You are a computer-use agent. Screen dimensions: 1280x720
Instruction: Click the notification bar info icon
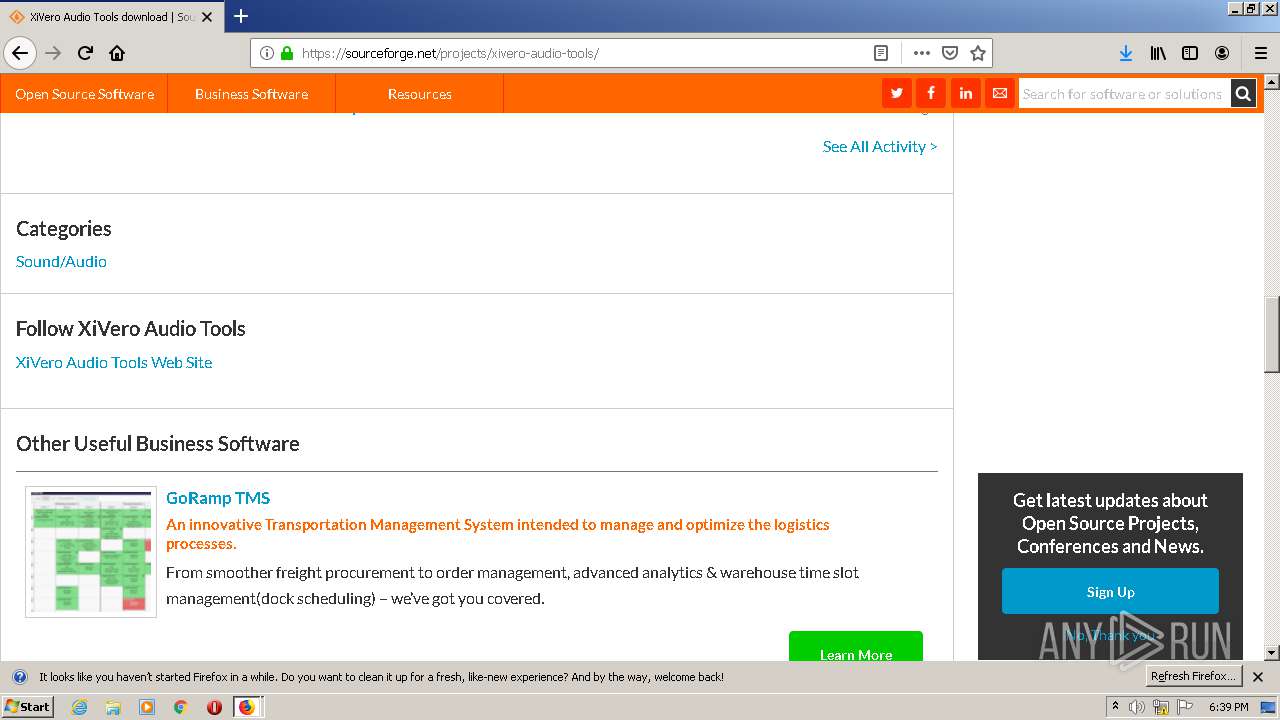(19, 677)
